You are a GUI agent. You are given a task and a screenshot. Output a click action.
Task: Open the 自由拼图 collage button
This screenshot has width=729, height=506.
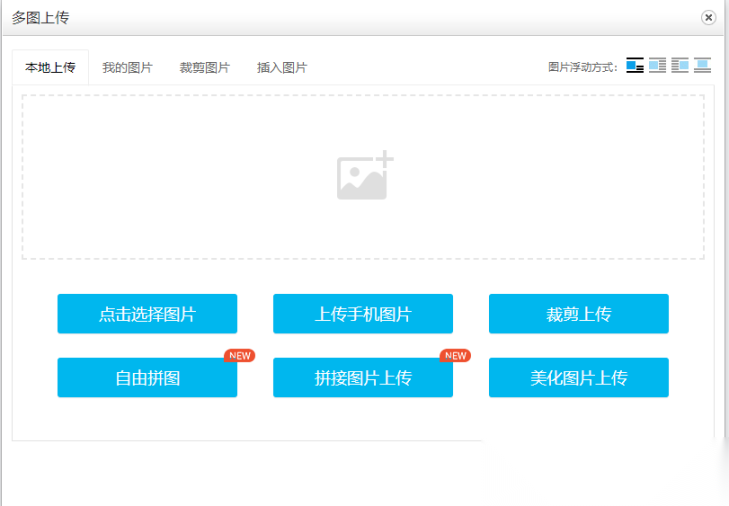[147, 378]
